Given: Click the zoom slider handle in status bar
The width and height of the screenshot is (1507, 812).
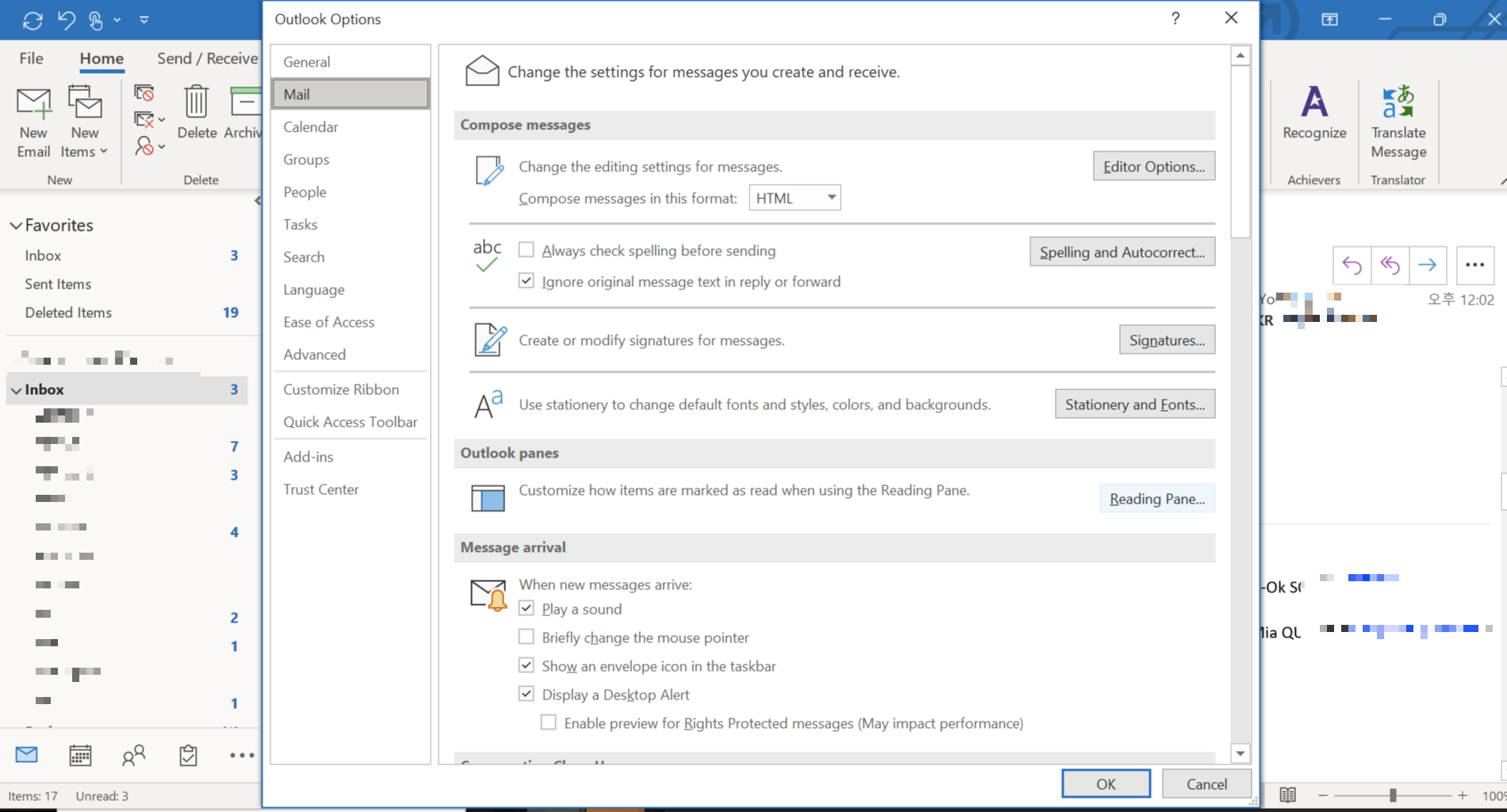Looking at the screenshot, I should point(1393,795).
